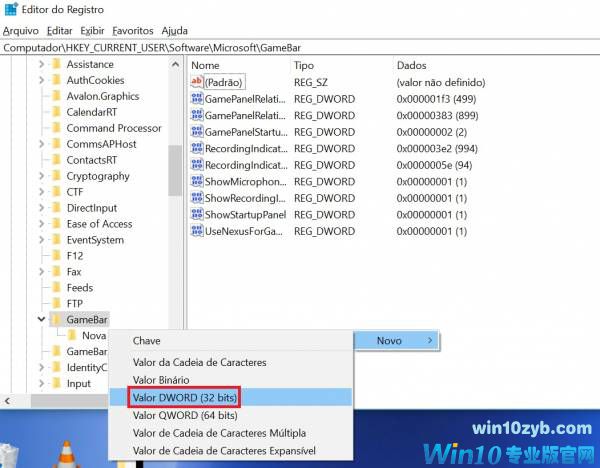Click the tree pane vertical scrollbar

pyautogui.click(x=175, y=170)
